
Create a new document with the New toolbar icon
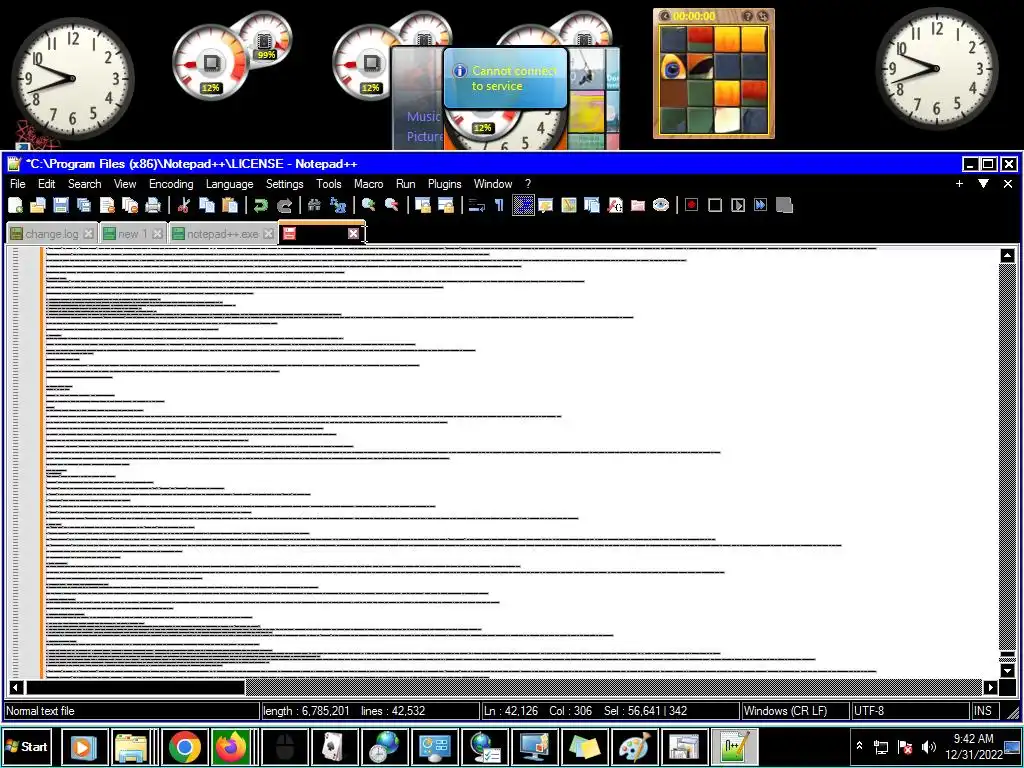(x=16, y=206)
